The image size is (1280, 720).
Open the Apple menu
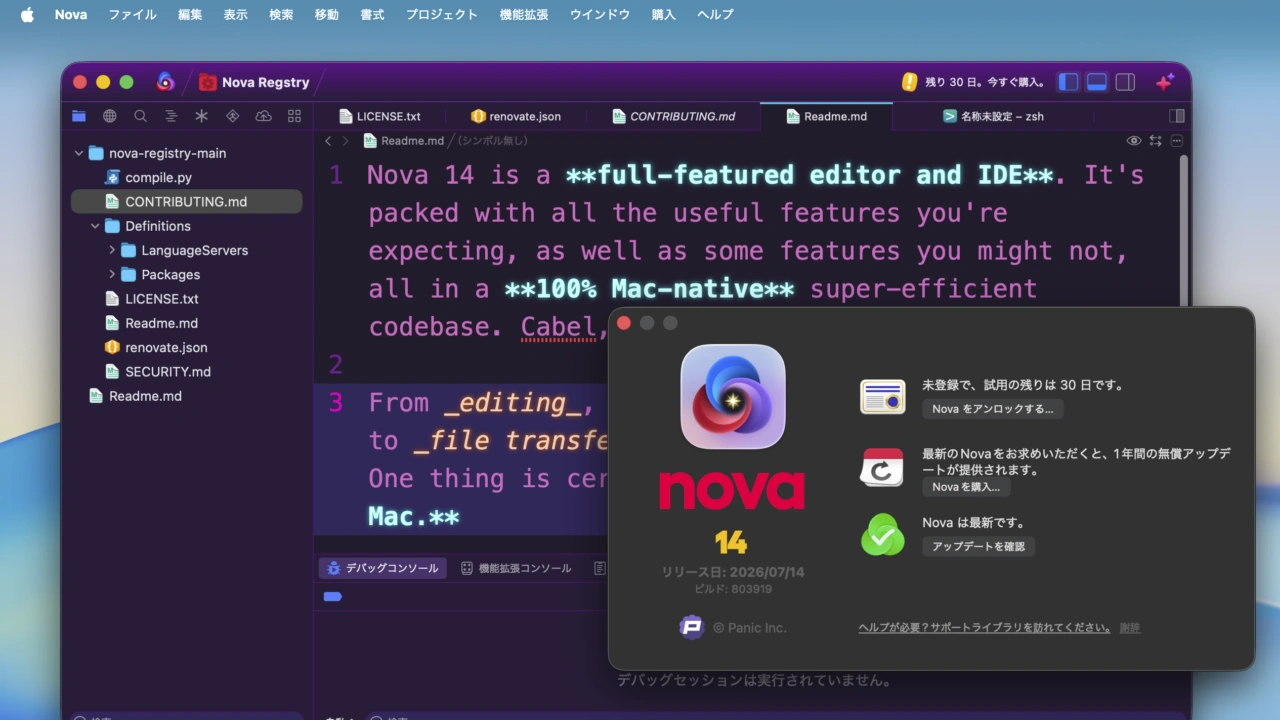pyautogui.click(x=27, y=14)
